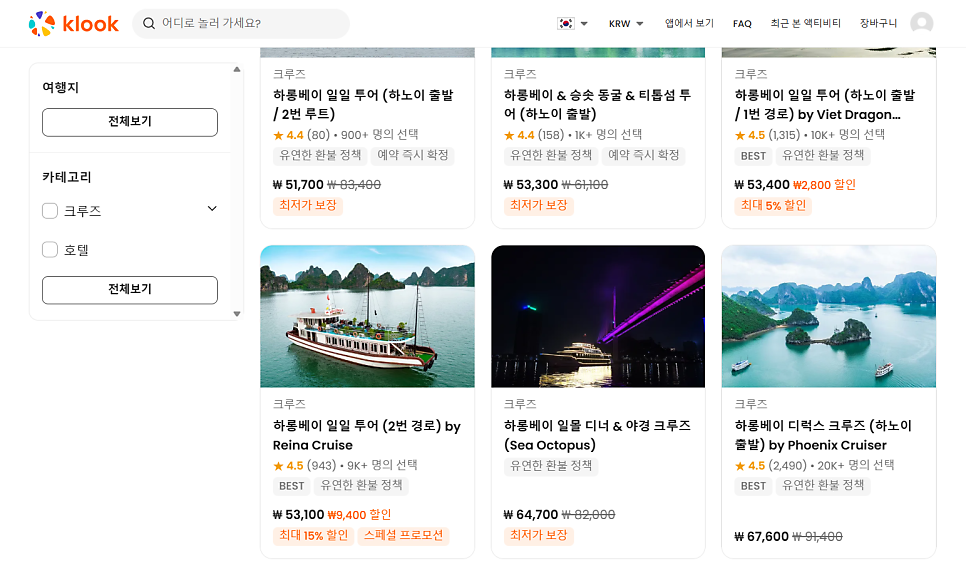Click the 최대 15% 할인 badge
Viewport: 966px width, 571px height.
click(x=314, y=535)
